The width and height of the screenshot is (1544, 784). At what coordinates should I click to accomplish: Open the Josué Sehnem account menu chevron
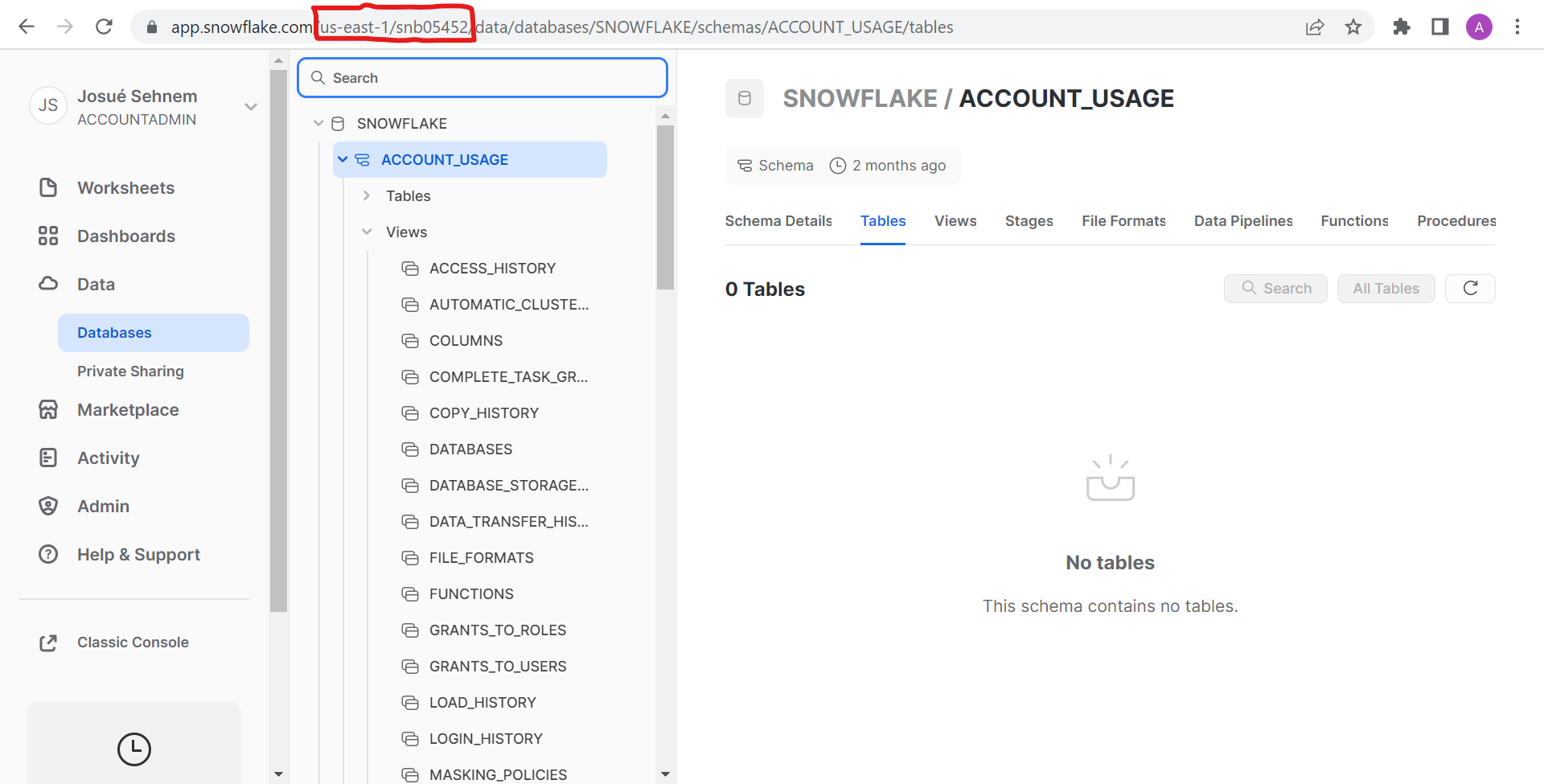tap(251, 106)
